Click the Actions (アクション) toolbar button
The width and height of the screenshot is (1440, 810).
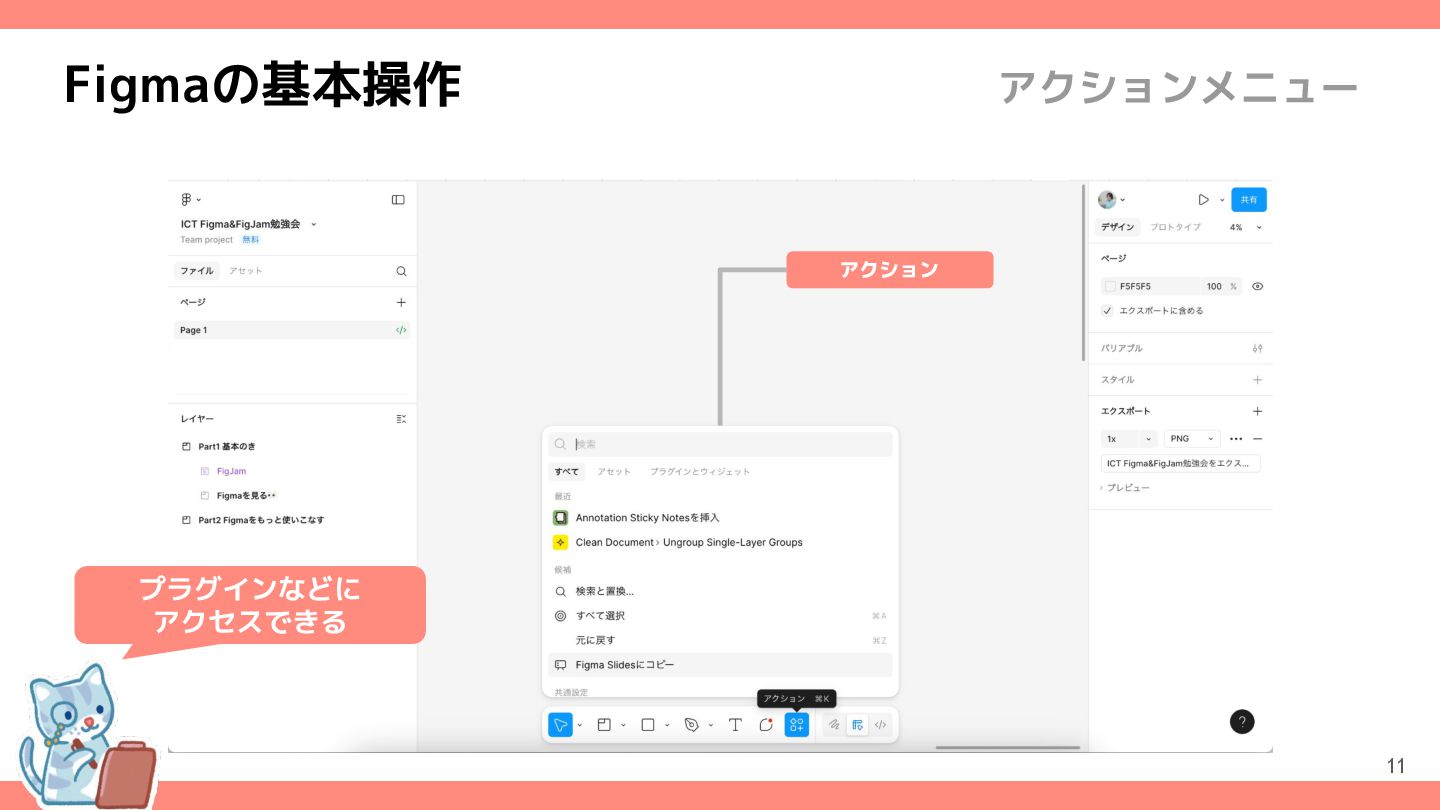click(x=797, y=725)
